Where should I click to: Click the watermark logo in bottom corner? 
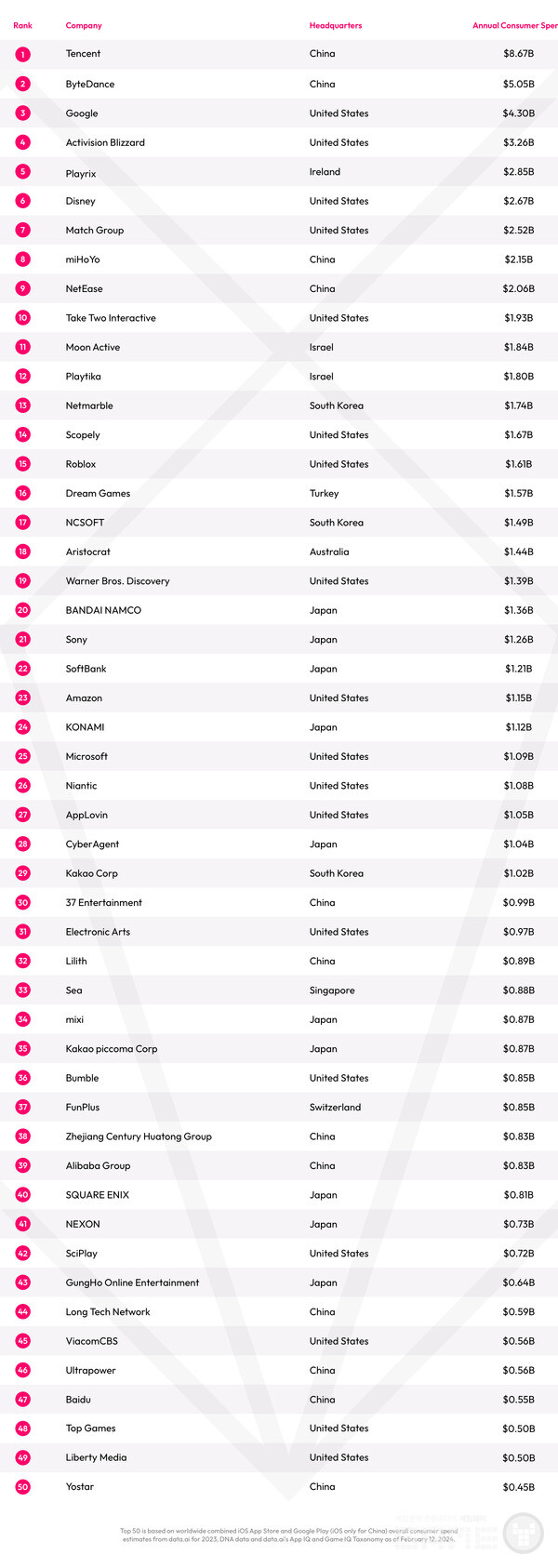coord(523,1535)
